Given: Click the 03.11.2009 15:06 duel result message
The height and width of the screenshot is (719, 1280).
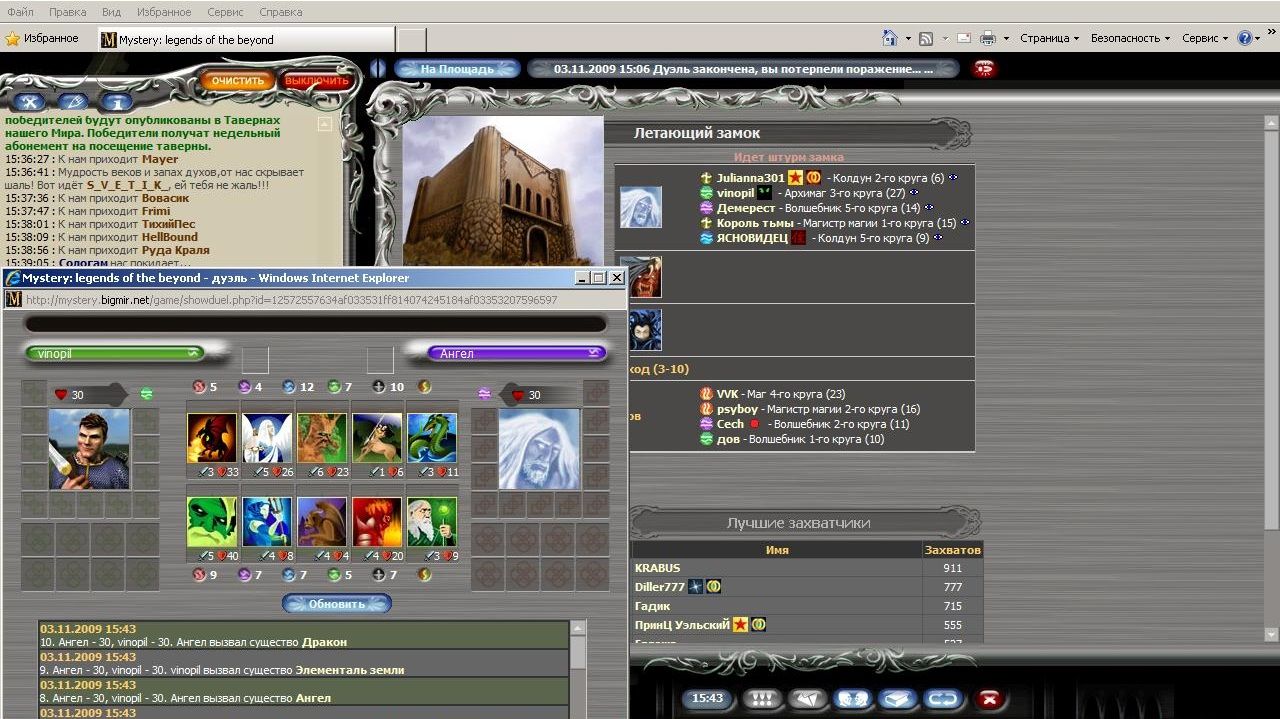Looking at the screenshot, I should pos(743,69).
